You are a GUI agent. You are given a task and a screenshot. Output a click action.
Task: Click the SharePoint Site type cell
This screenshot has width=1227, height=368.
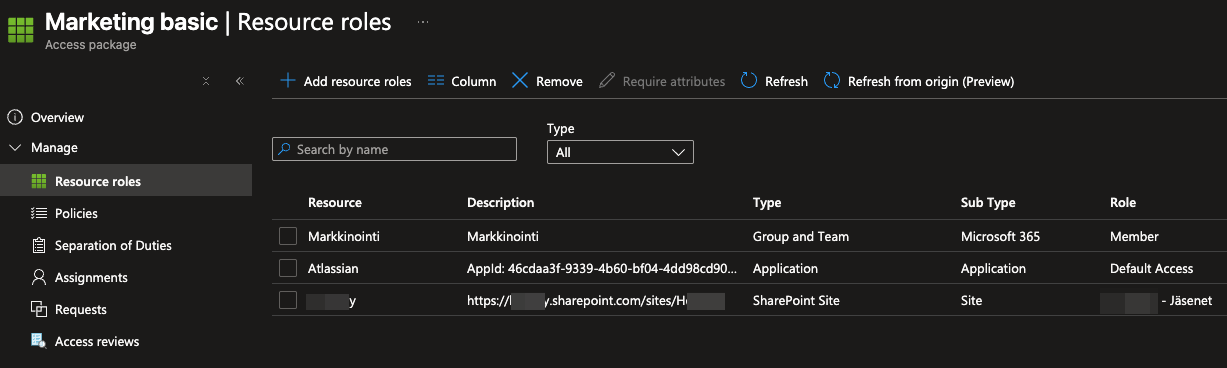point(796,300)
